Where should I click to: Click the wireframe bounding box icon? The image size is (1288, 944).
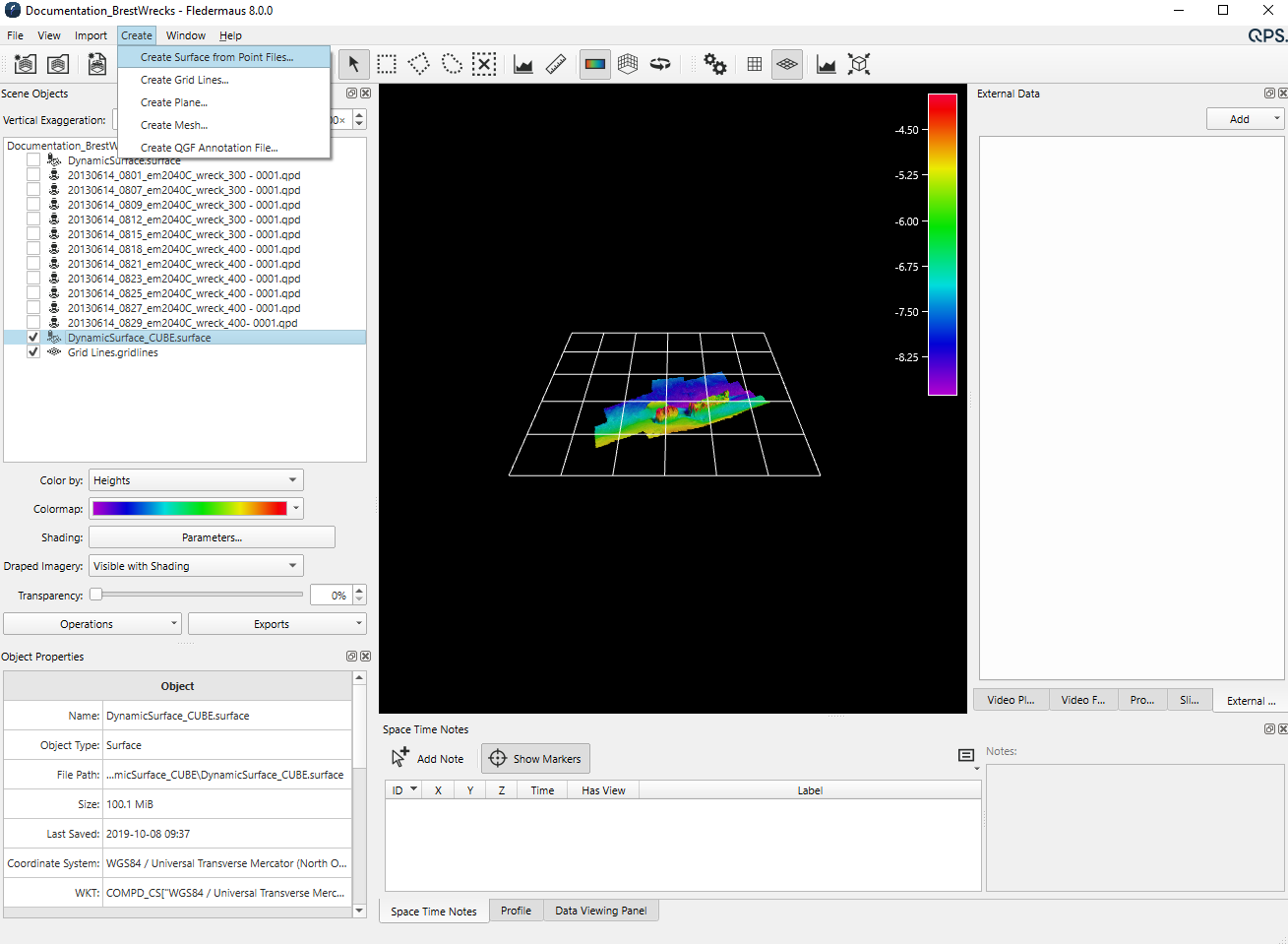tap(859, 65)
